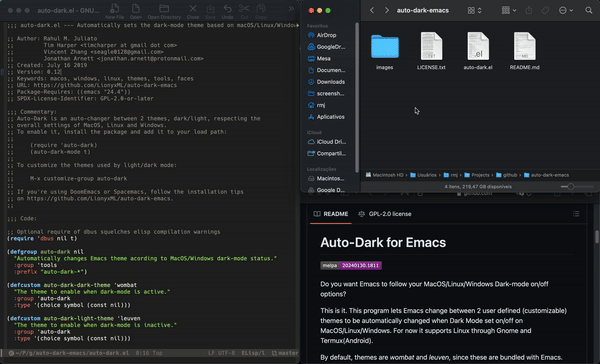Viewport: 600px width, 364px height.
Task: Click New File in the Emacs toolbar
Action: (114, 11)
